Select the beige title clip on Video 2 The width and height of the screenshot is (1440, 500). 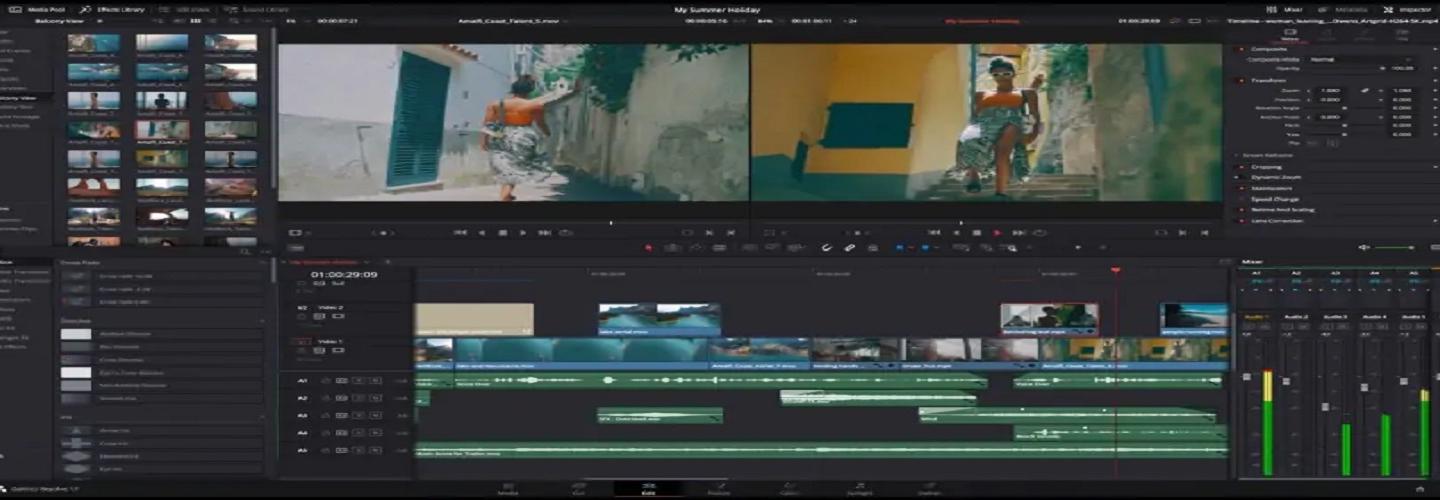pyautogui.click(x=473, y=319)
